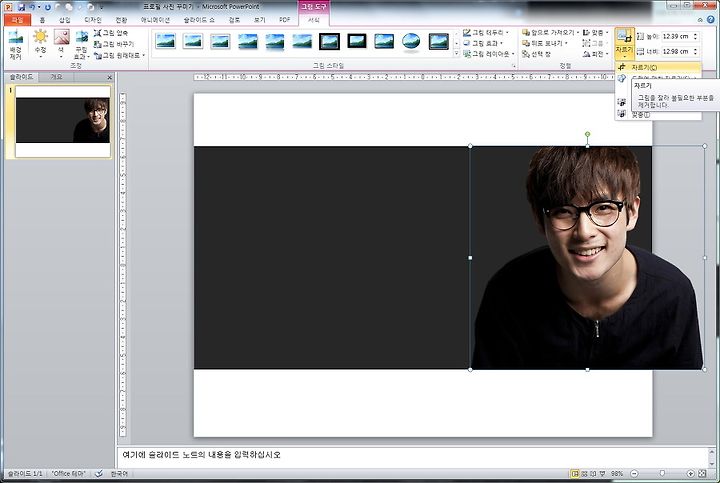The width and height of the screenshot is (720, 483).
Task: Switch to the Animations (애니메이션) ribbon tab
Action: click(x=155, y=20)
